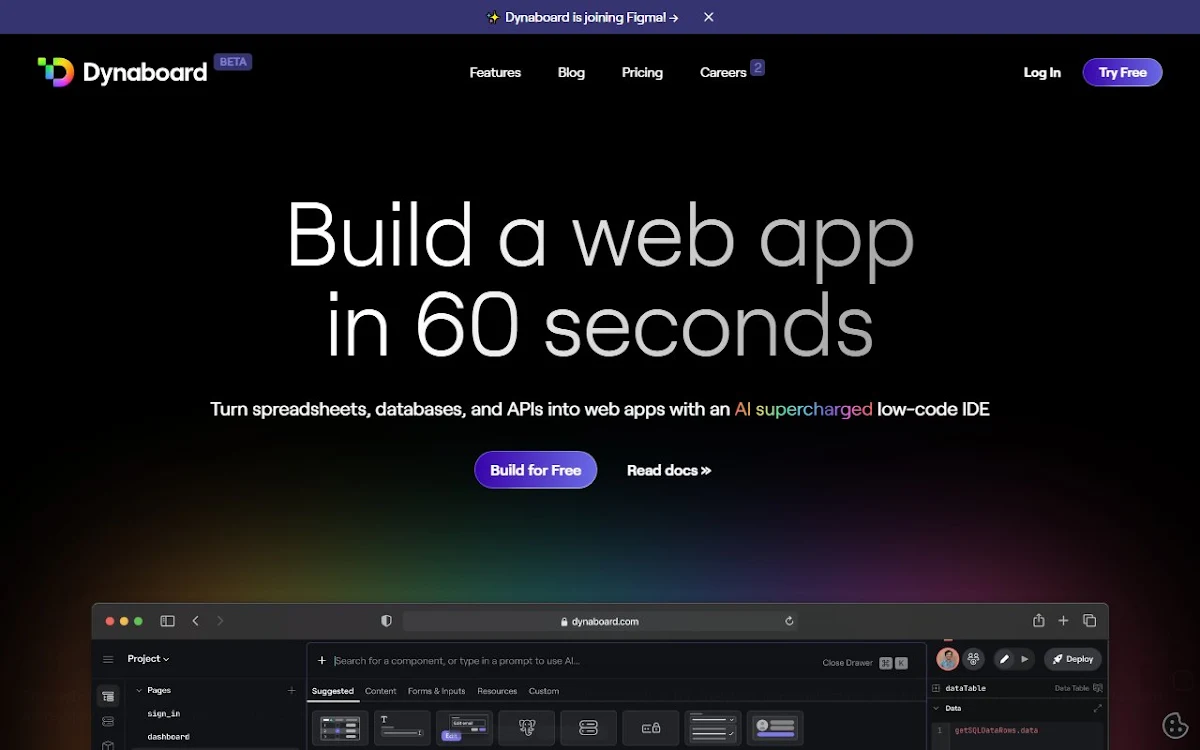
Task: Click the Dynaboard logo
Action: [x=122, y=72]
